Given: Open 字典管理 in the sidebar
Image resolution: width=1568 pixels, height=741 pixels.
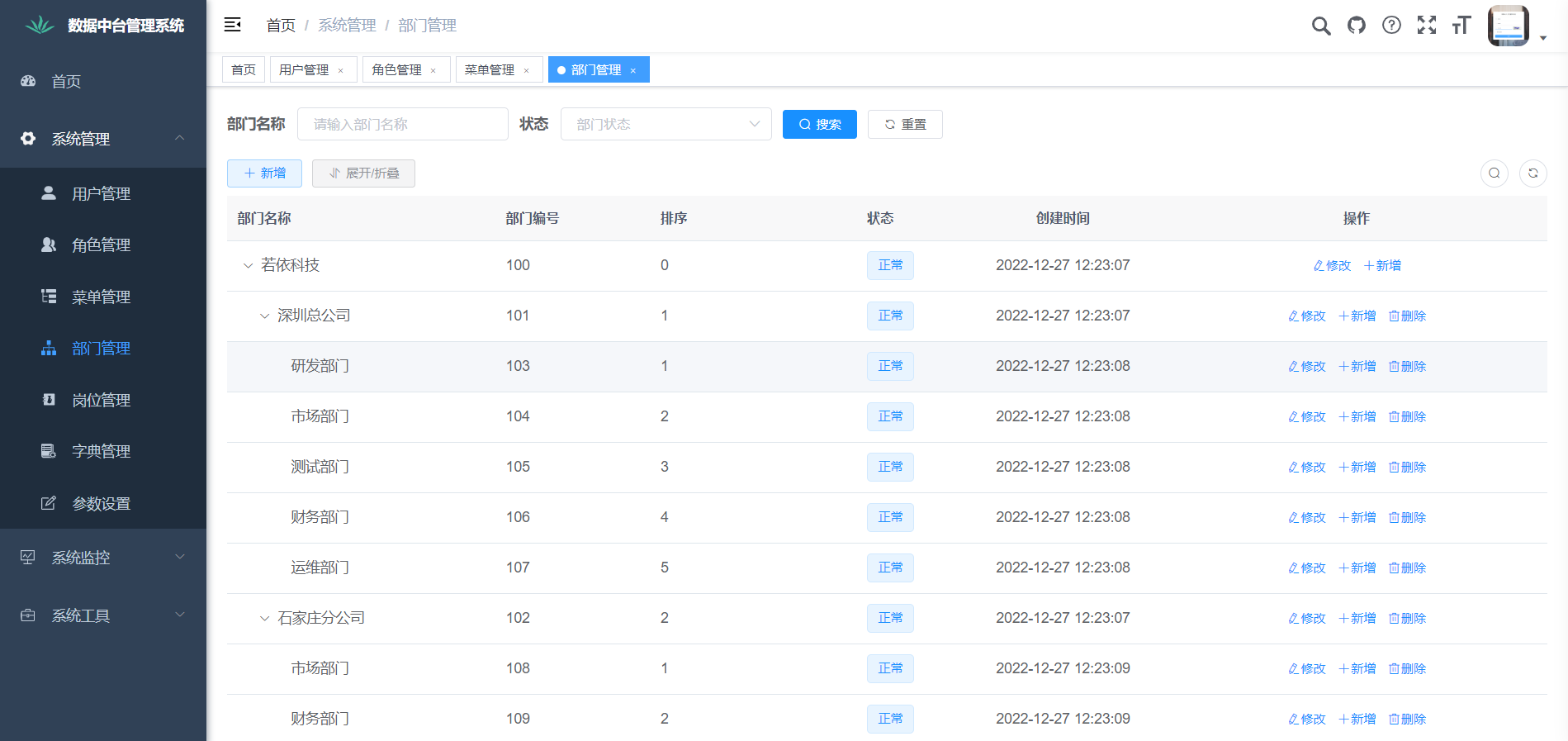Looking at the screenshot, I should [x=103, y=451].
